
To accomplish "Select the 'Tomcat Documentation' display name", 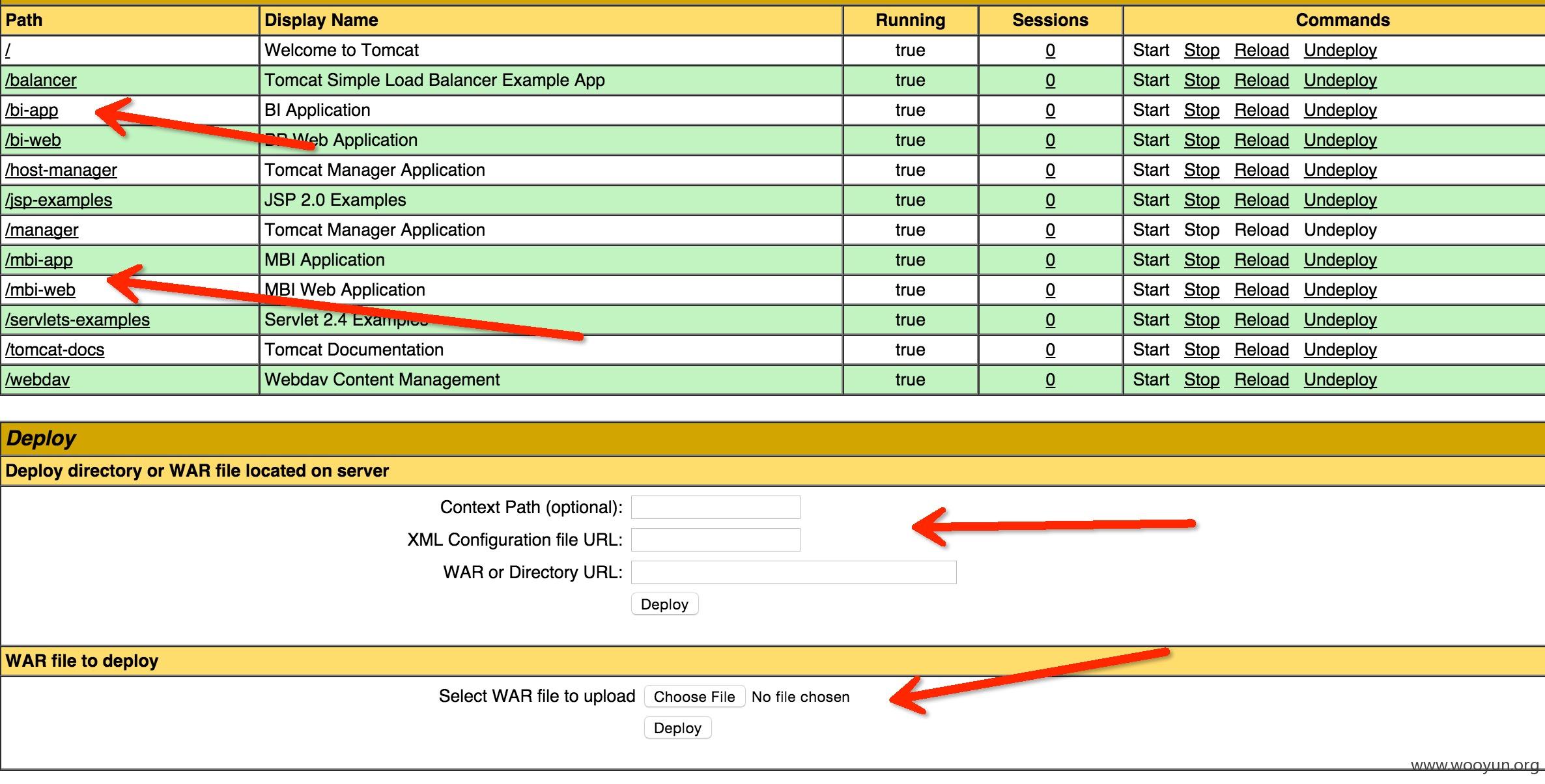I will (354, 350).
